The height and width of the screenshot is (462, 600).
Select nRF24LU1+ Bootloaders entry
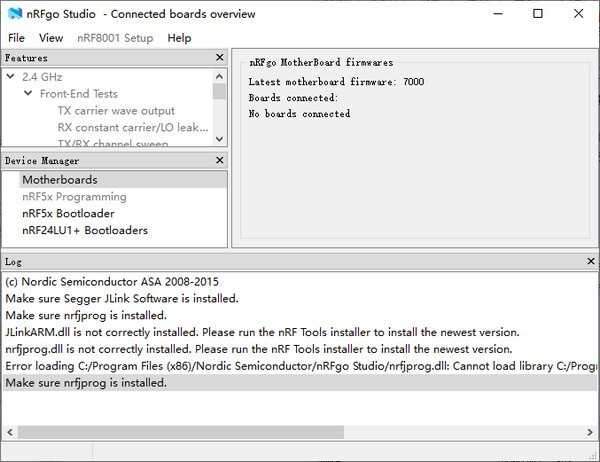point(85,230)
